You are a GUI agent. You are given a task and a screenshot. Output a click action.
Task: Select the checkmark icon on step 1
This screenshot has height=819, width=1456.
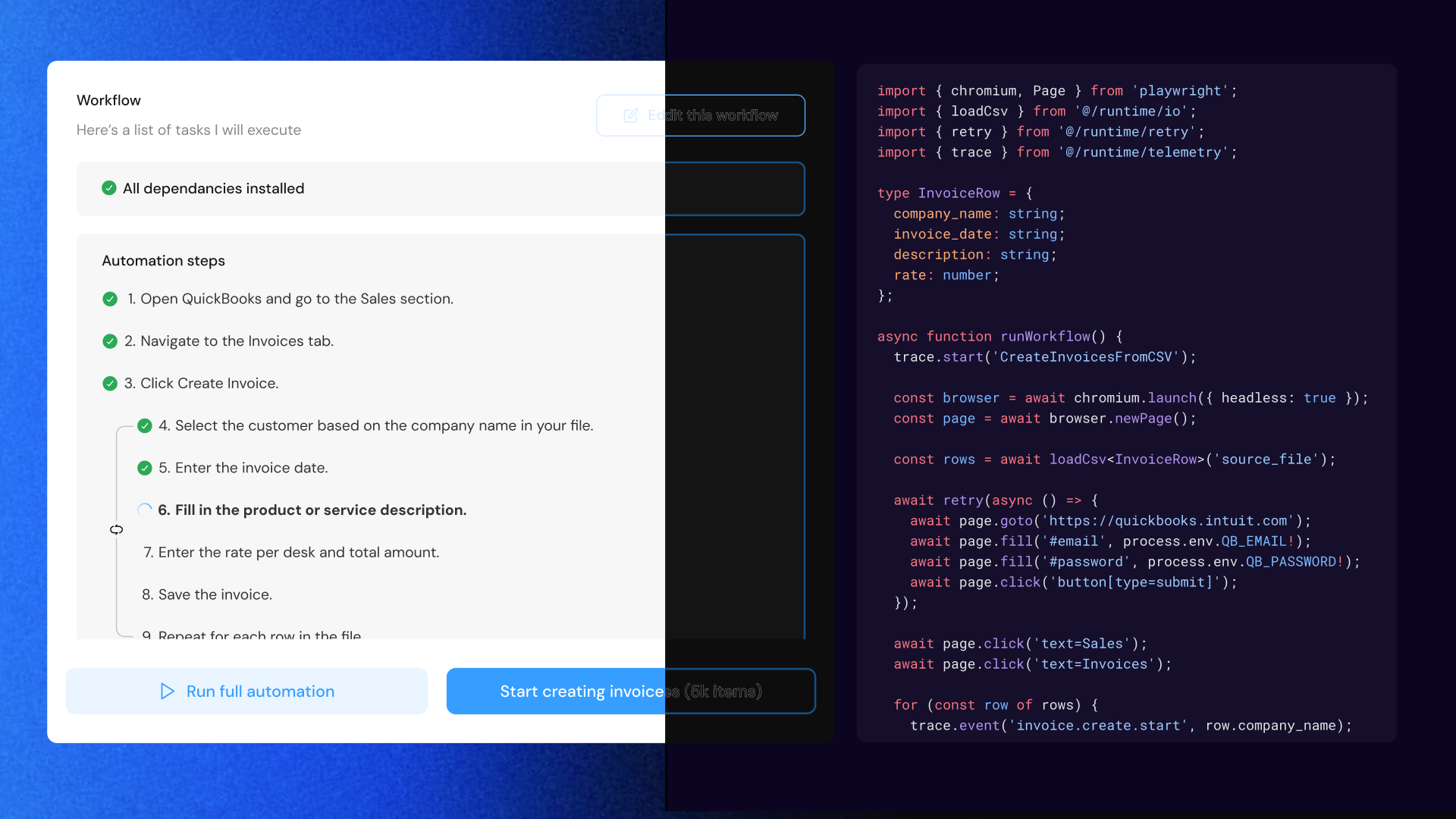pyautogui.click(x=109, y=299)
